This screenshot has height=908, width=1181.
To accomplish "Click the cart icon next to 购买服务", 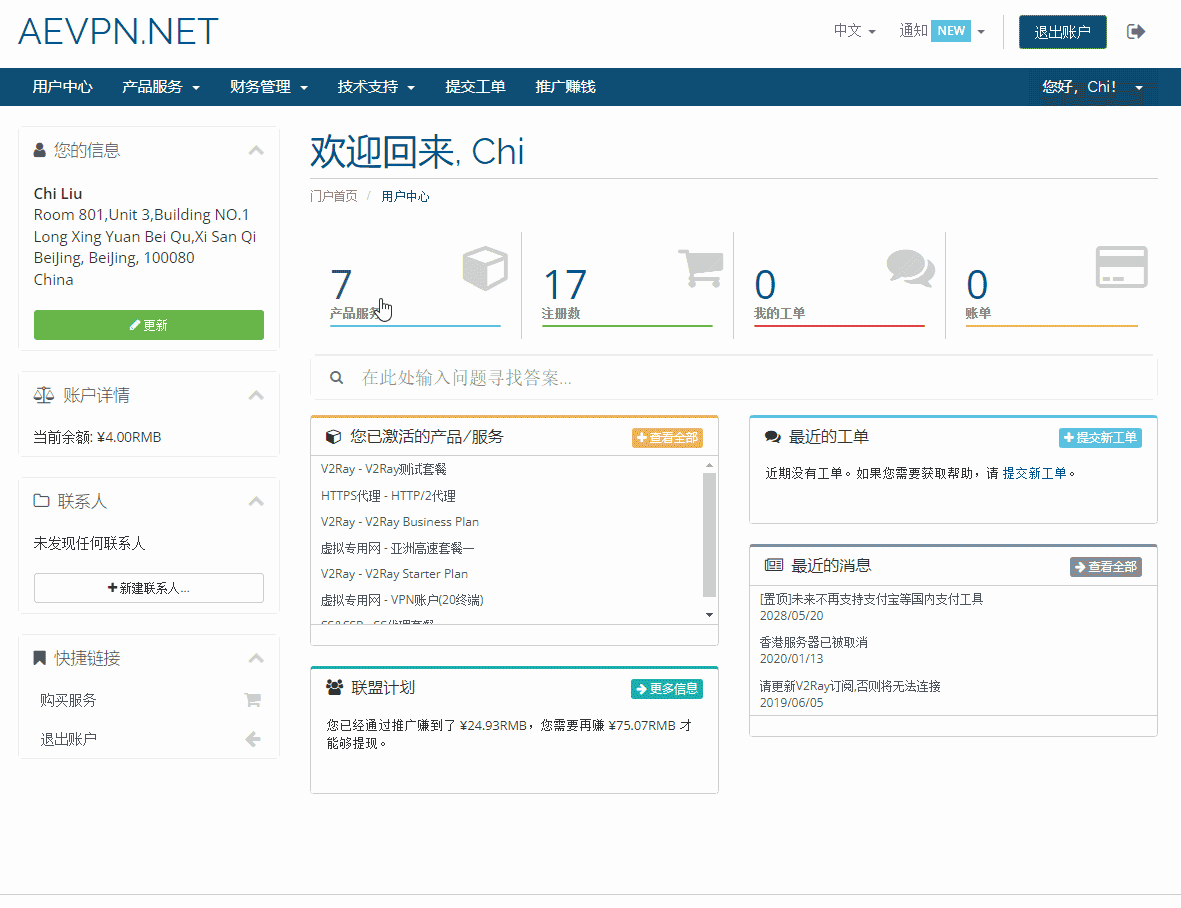I will coord(252,700).
